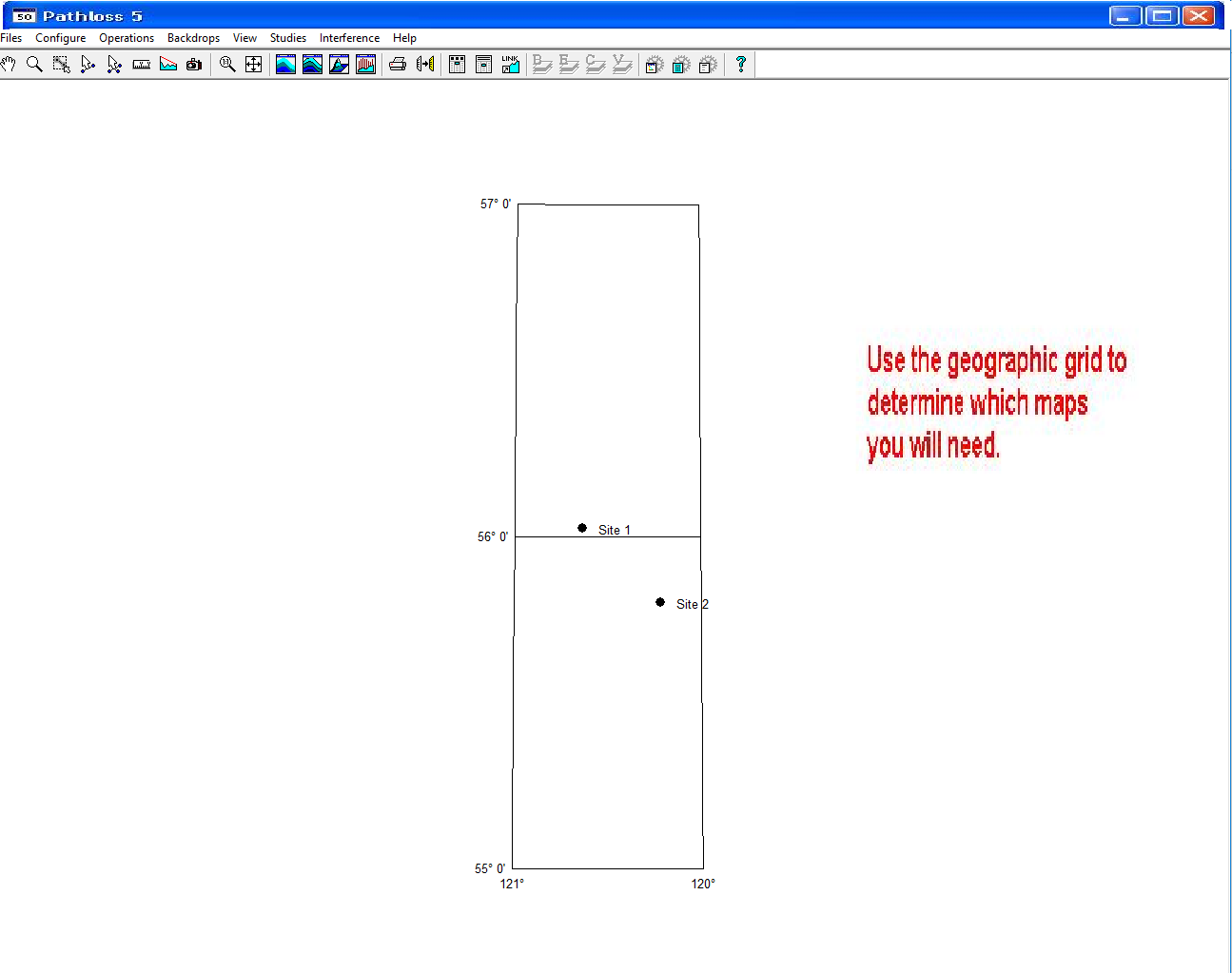Click the LINK icon in toolbar

[x=511, y=65]
